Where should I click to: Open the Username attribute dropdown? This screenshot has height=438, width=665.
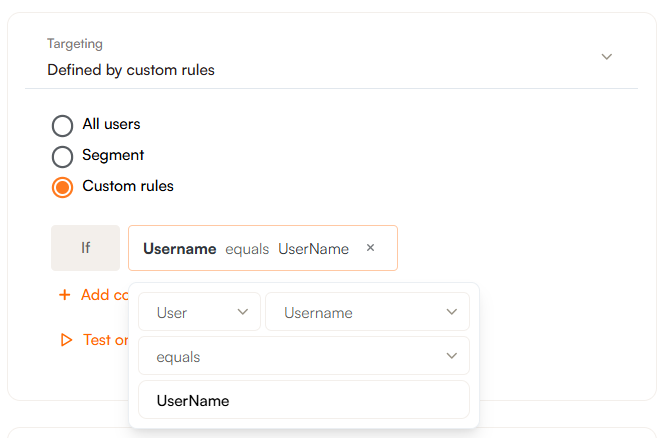coord(366,312)
